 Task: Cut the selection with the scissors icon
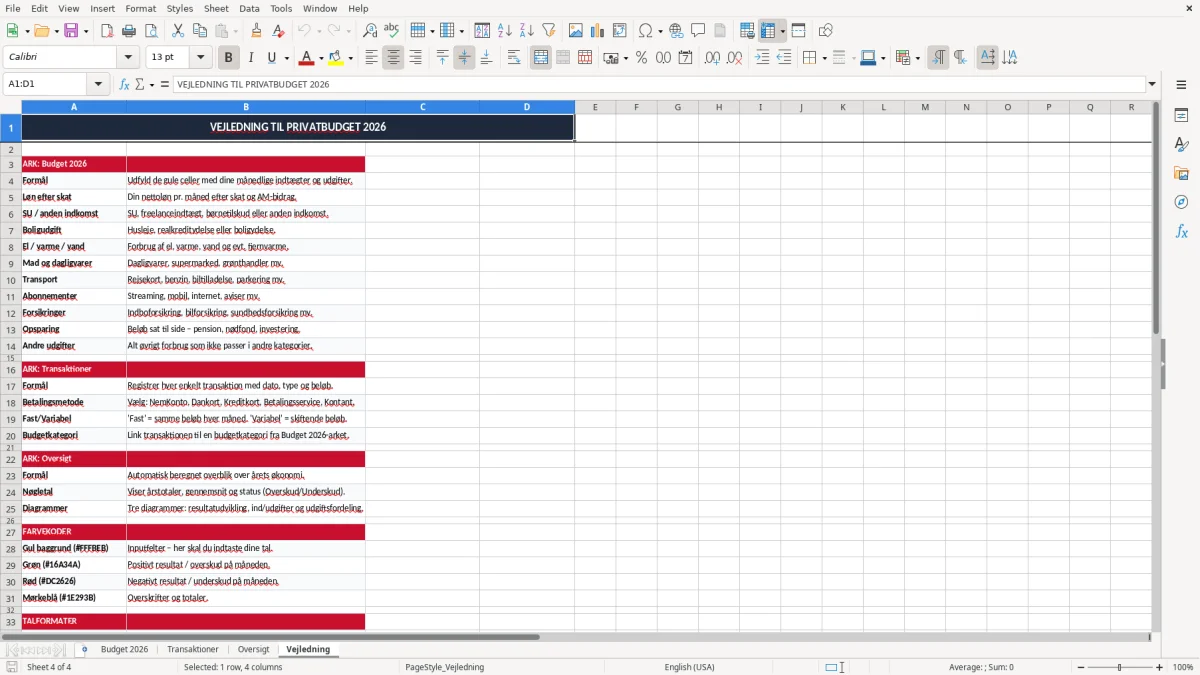pos(178,31)
